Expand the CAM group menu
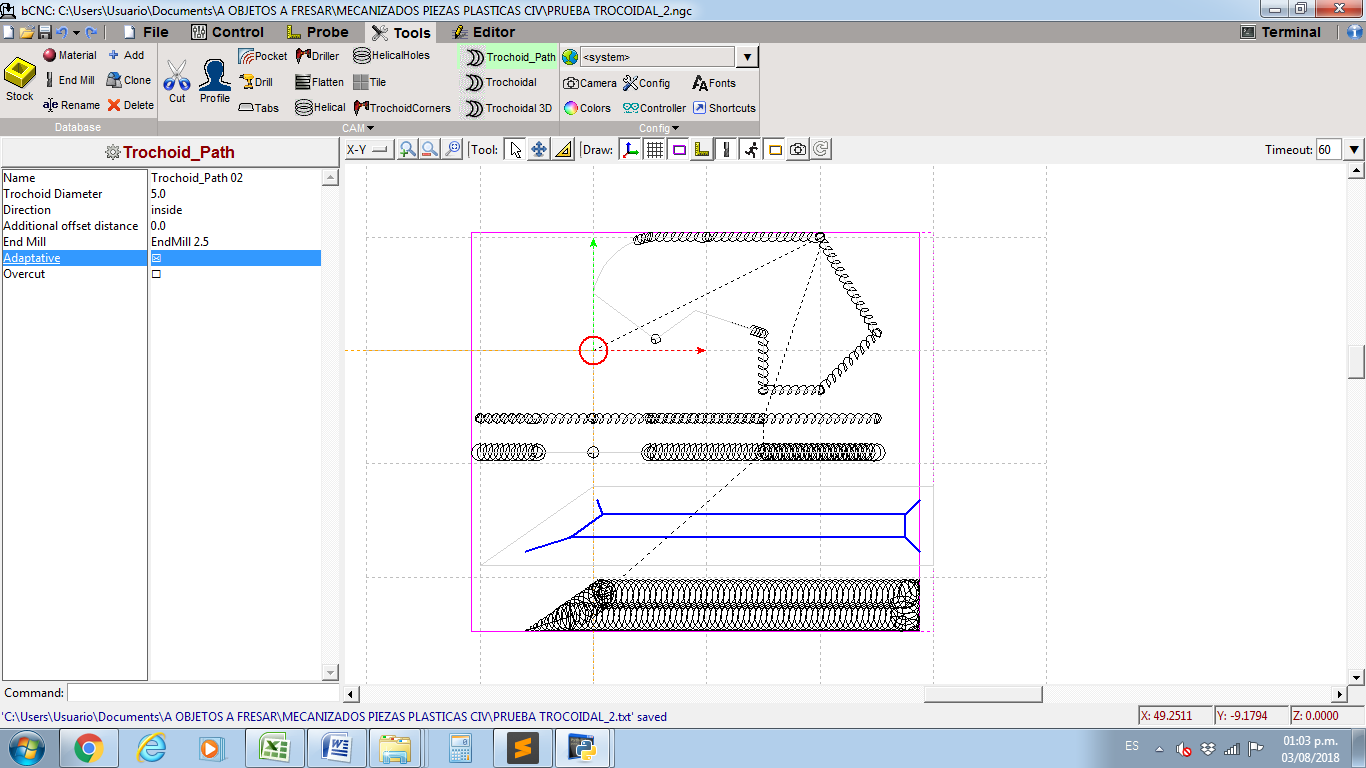This screenshot has width=1366, height=768. [358, 128]
